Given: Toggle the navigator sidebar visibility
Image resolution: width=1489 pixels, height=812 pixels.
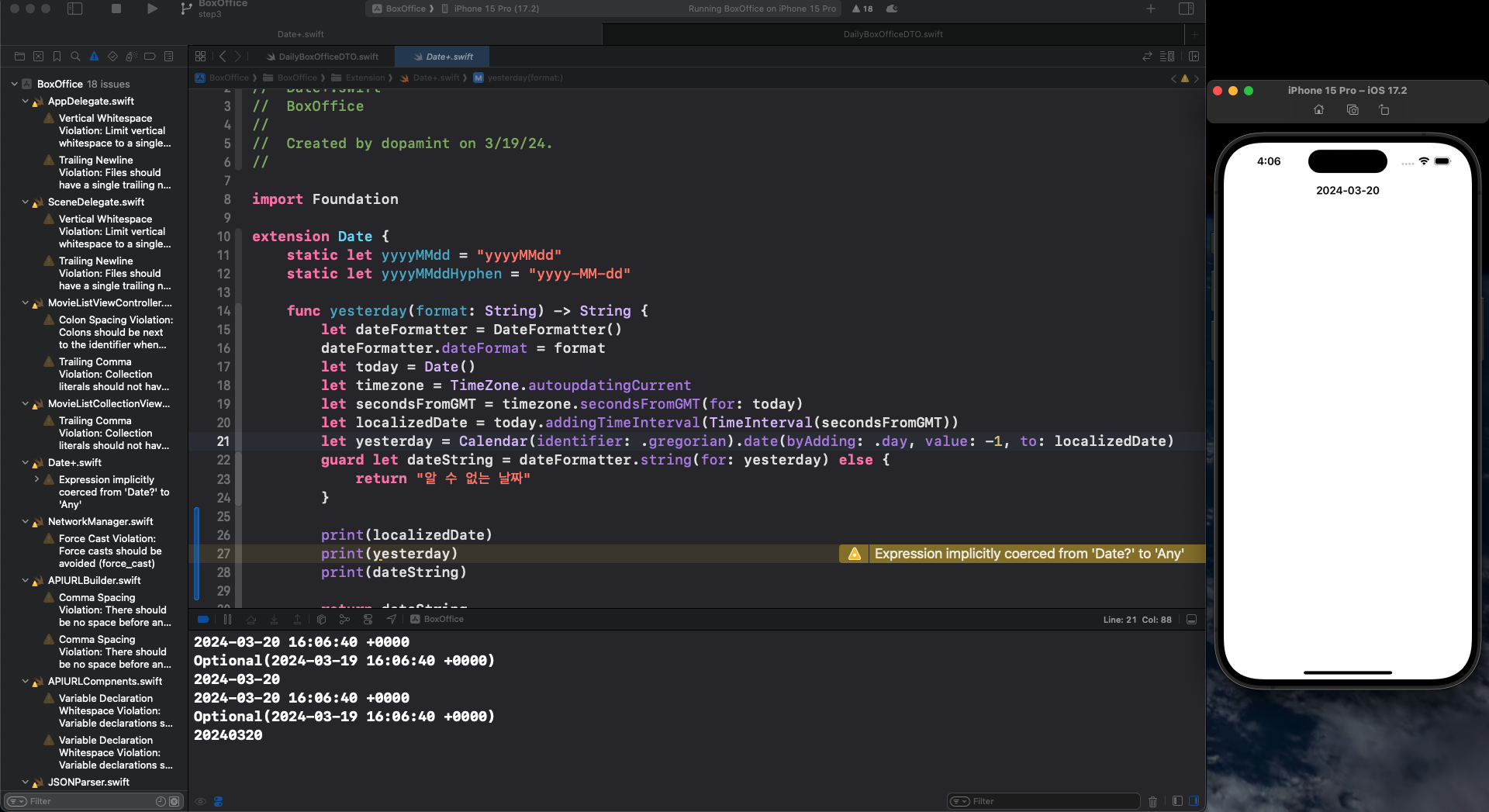Looking at the screenshot, I should (75, 9).
